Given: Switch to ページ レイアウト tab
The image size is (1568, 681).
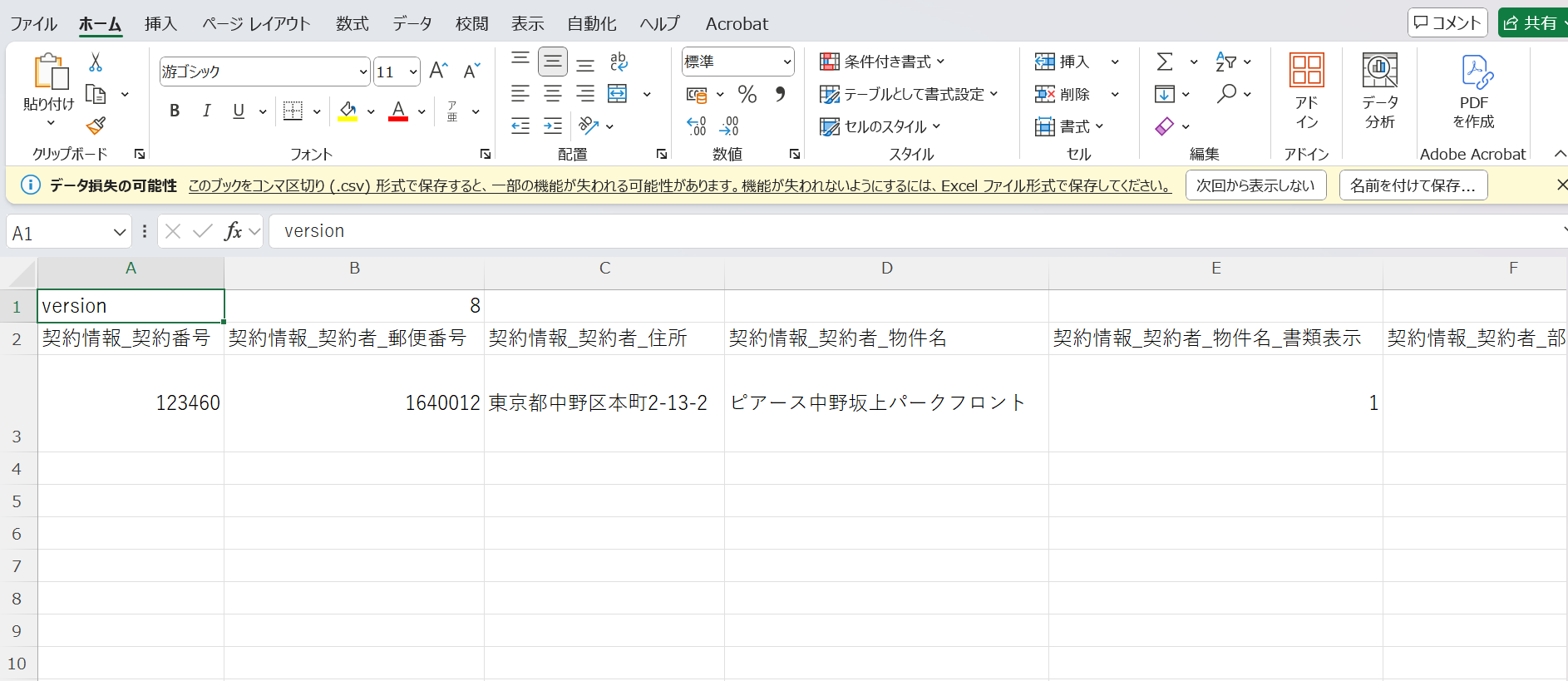Looking at the screenshot, I should point(256,24).
